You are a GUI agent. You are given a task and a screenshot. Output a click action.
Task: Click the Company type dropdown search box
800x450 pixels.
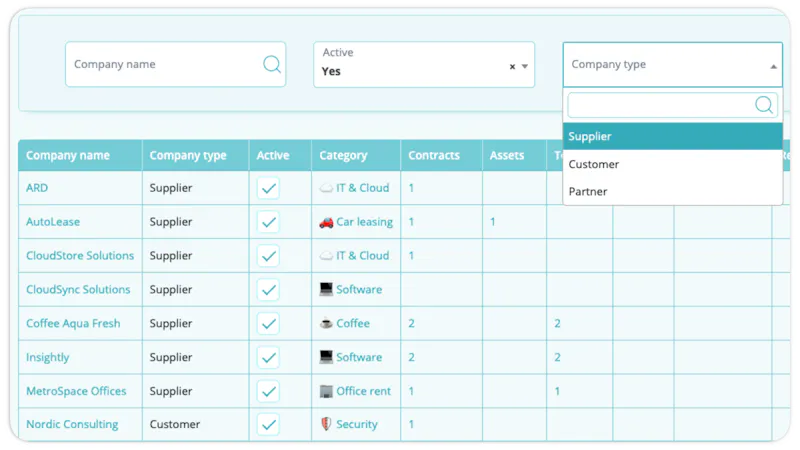pyautogui.click(x=672, y=105)
